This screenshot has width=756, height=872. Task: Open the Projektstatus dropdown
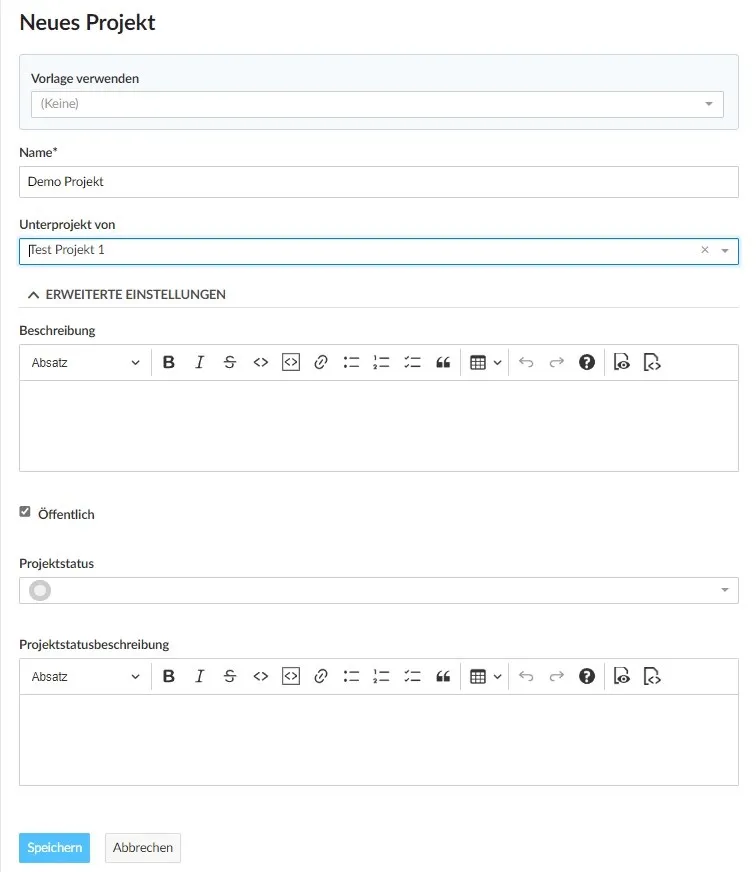click(x=727, y=590)
